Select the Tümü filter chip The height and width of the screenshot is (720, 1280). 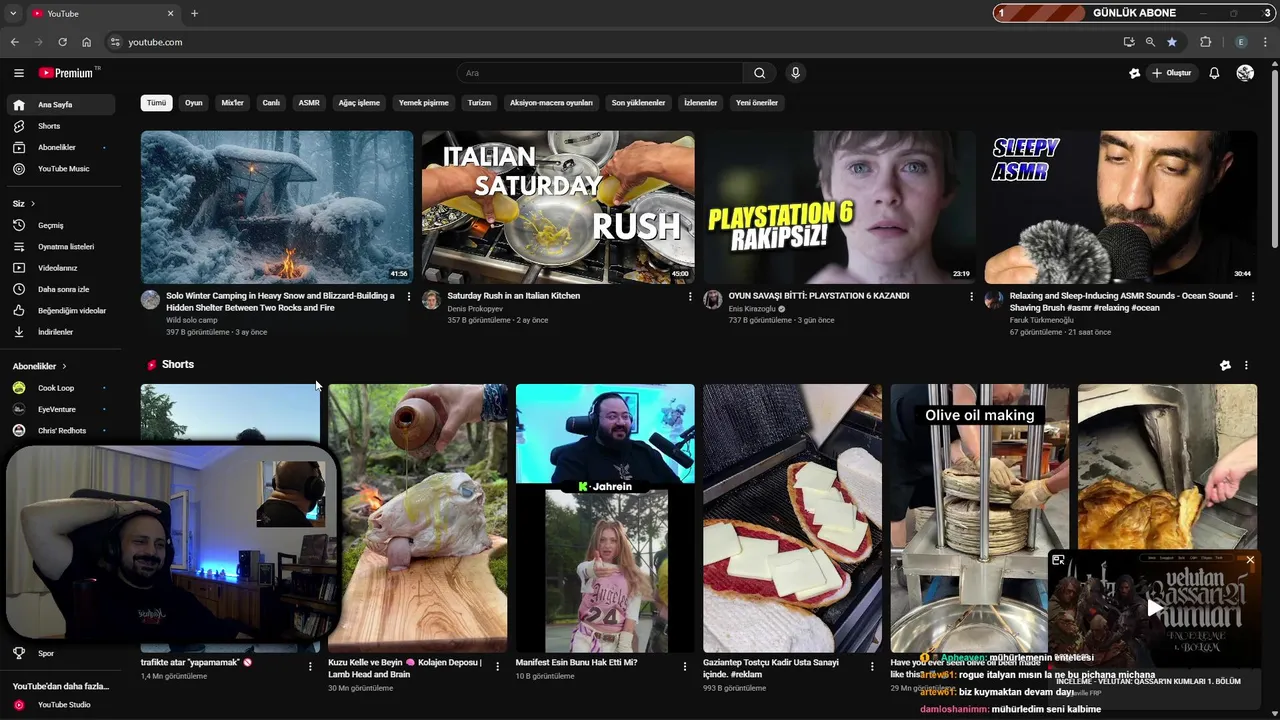click(157, 103)
